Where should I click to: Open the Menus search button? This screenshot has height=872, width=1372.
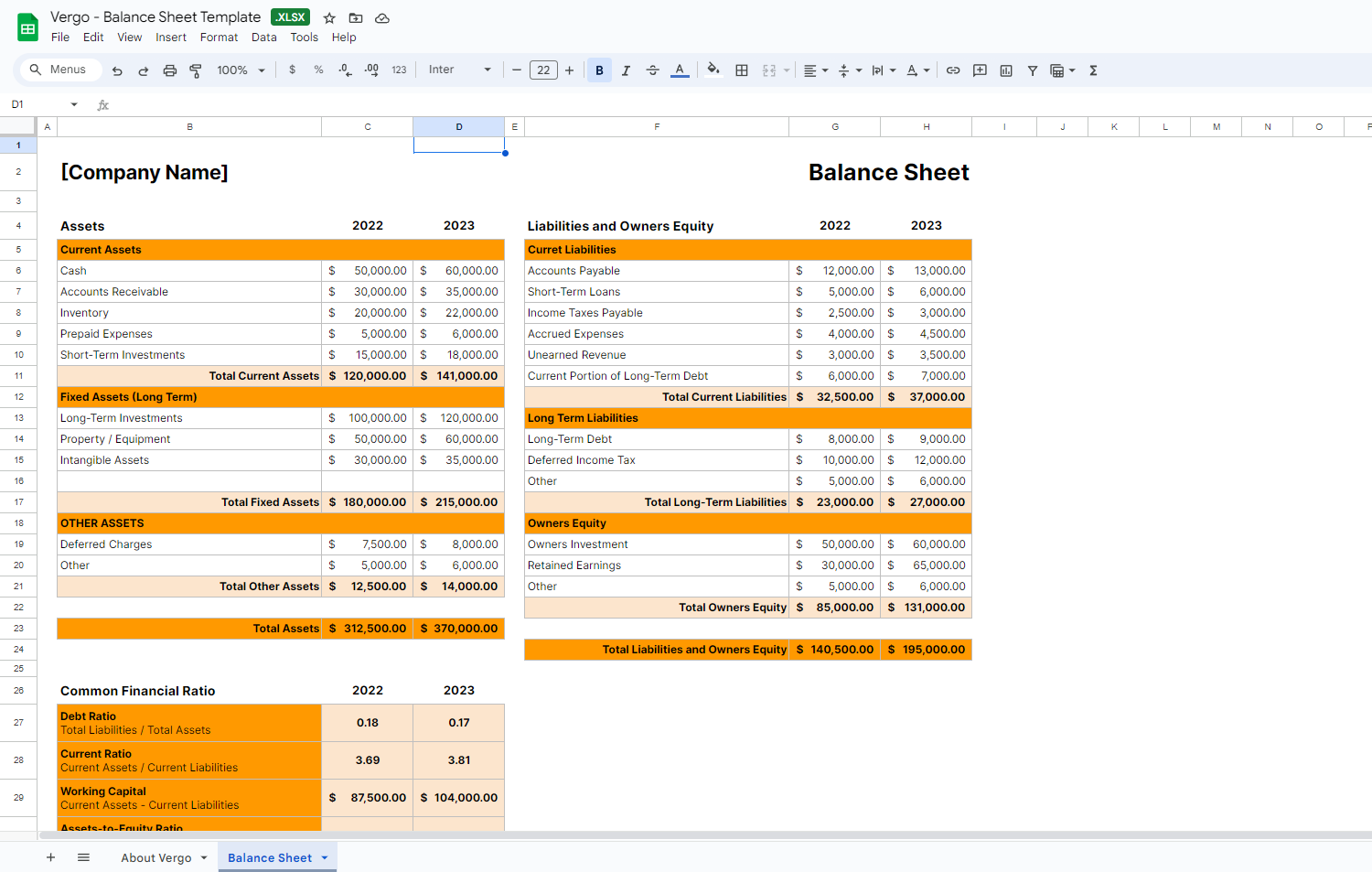coord(60,70)
